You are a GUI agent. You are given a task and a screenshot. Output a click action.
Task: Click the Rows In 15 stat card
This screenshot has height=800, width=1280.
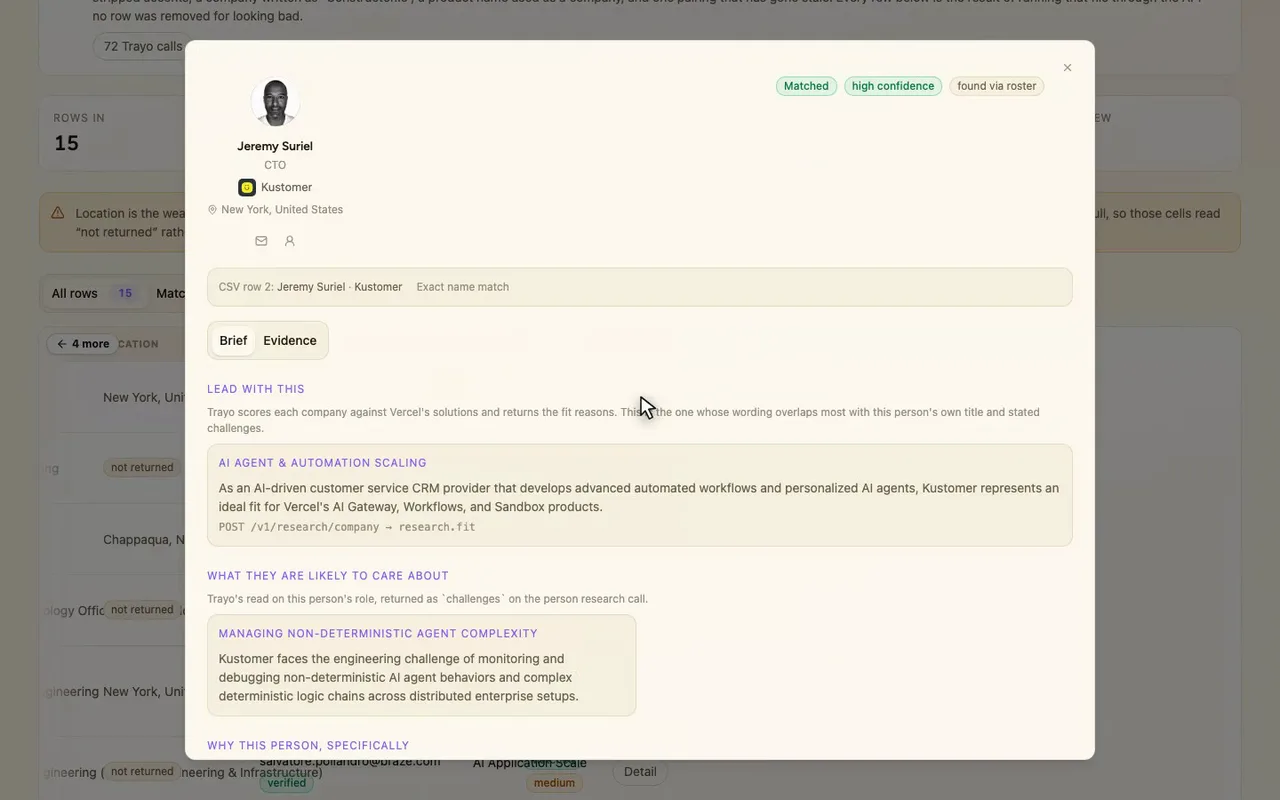(x=112, y=133)
